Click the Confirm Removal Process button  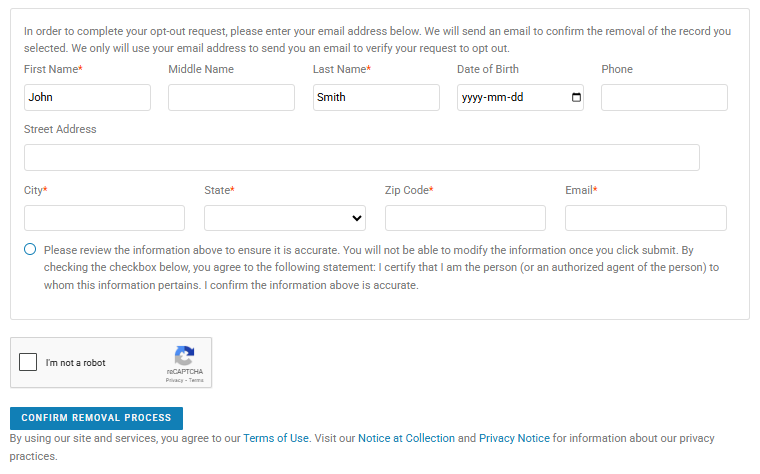[x=96, y=418]
